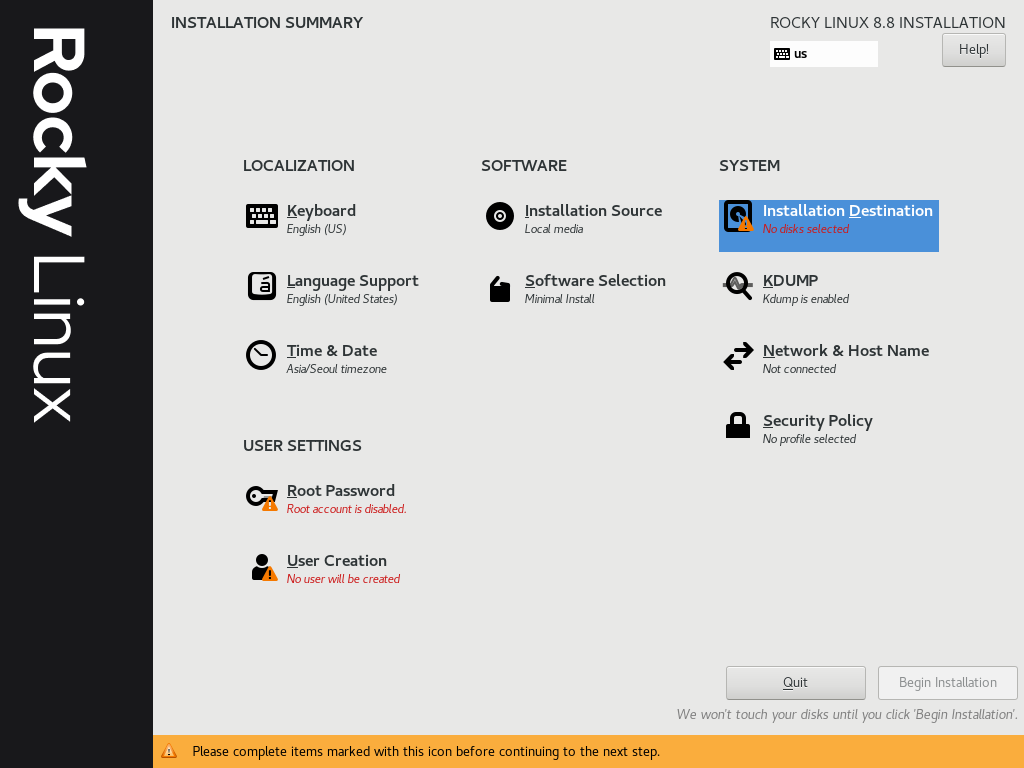Open the Help! button
The width and height of the screenshot is (1024, 768).
(973, 50)
